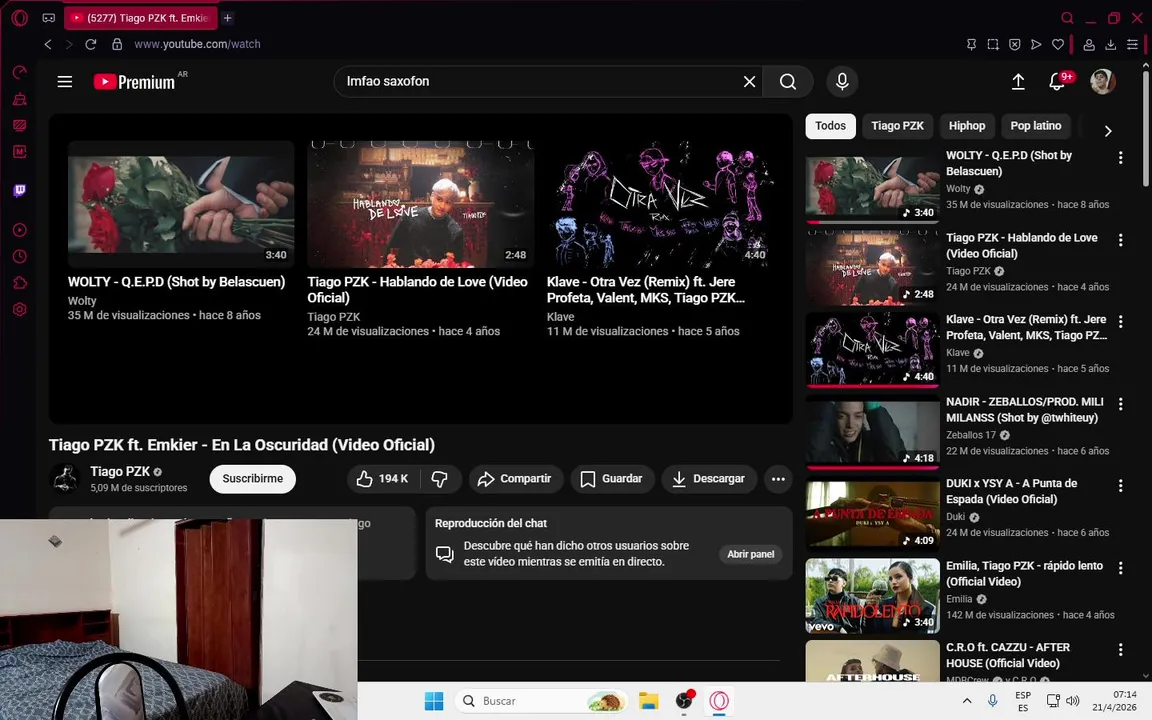Share video with Compartir button
The height and width of the screenshot is (720, 1152).
[515, 479]
